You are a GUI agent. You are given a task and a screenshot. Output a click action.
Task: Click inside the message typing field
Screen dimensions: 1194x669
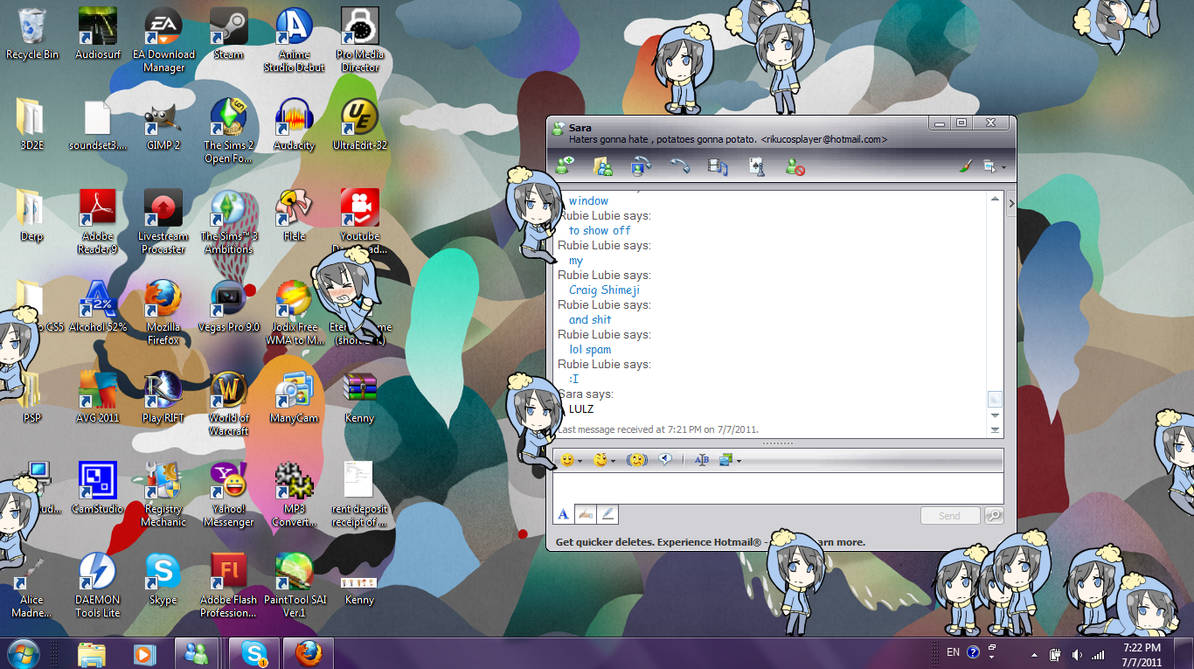777,488
